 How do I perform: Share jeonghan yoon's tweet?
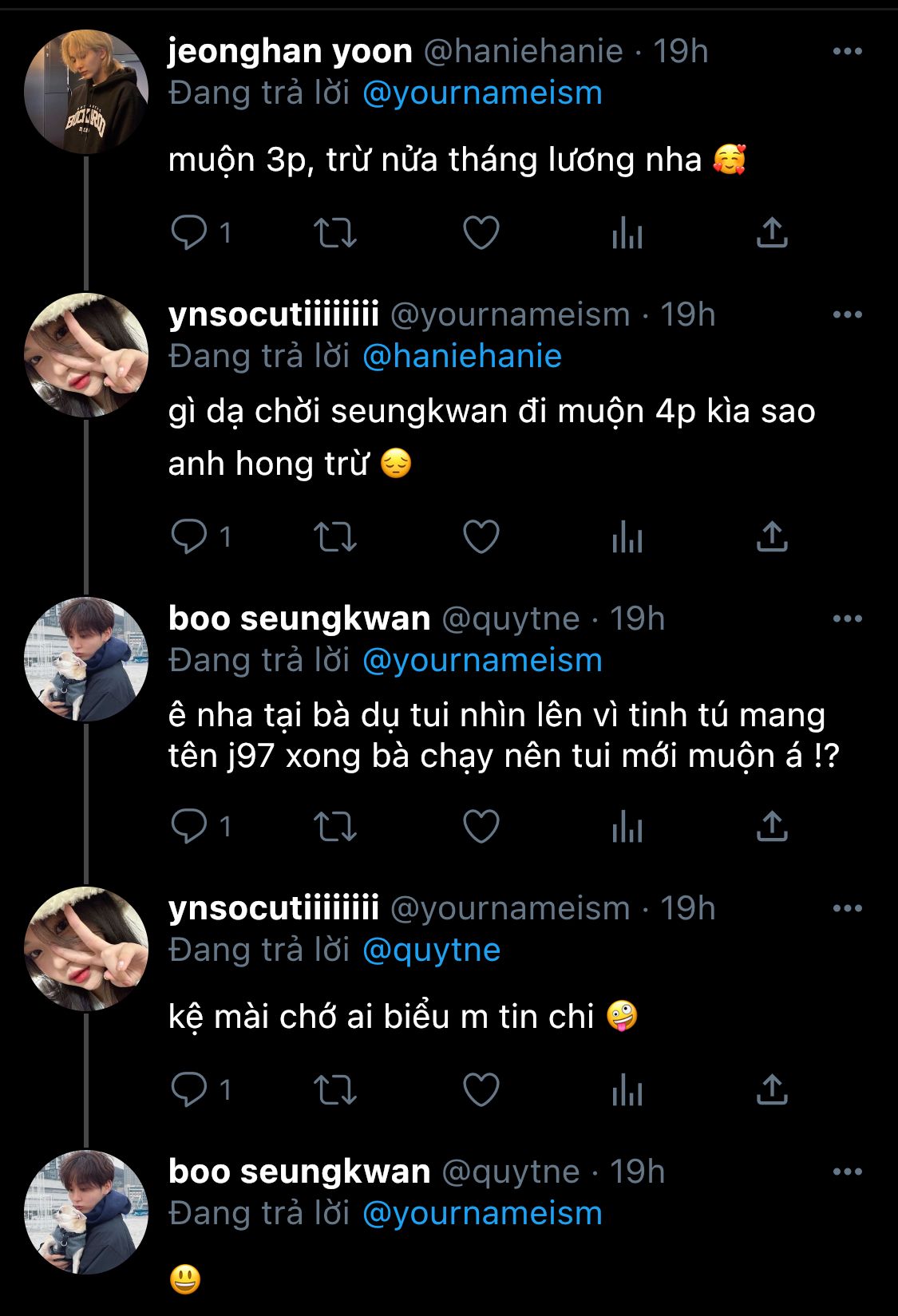(x=772, y=233)
